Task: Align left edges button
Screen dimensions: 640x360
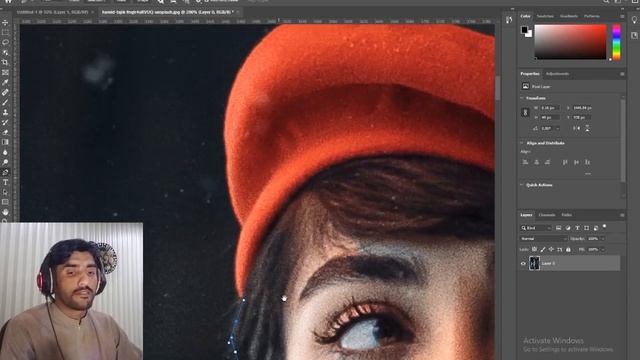Action: (x=525, y=162)
